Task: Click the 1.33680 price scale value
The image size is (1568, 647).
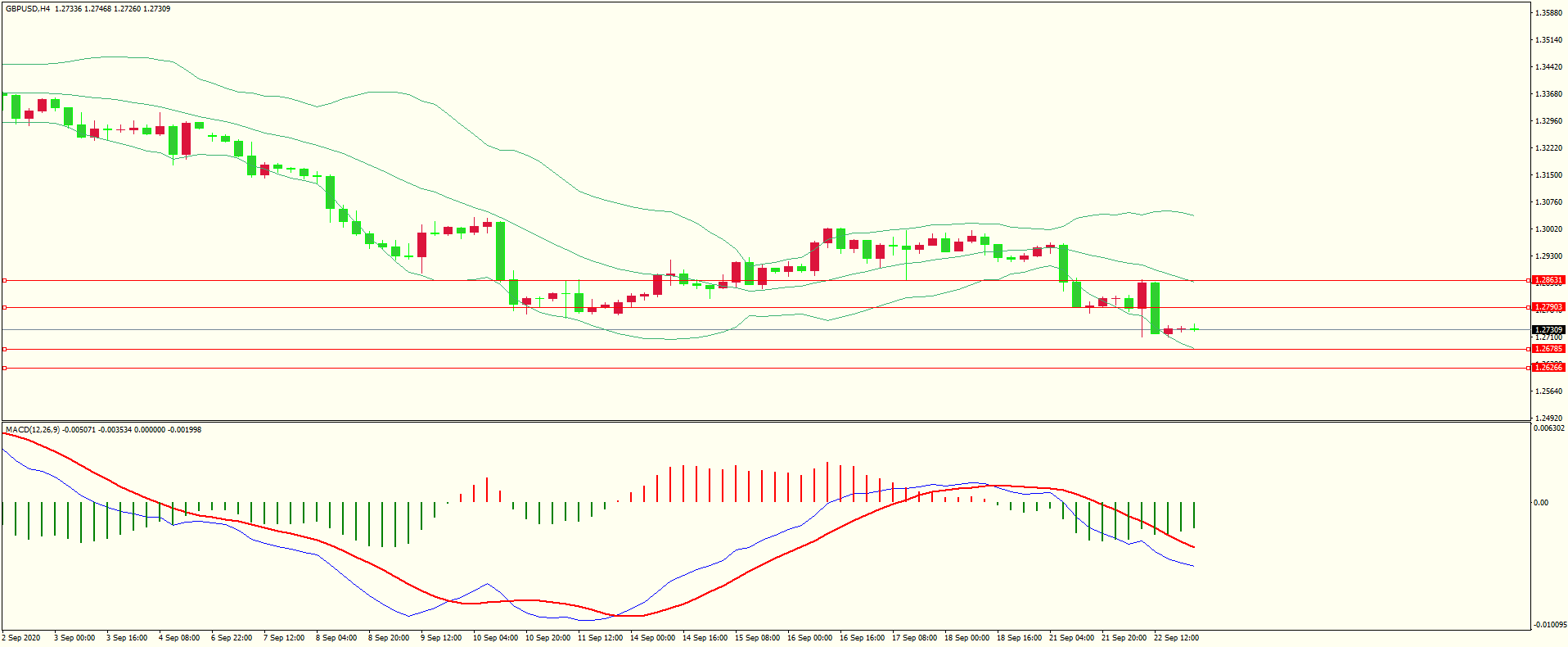Action: click(1548, 94)
